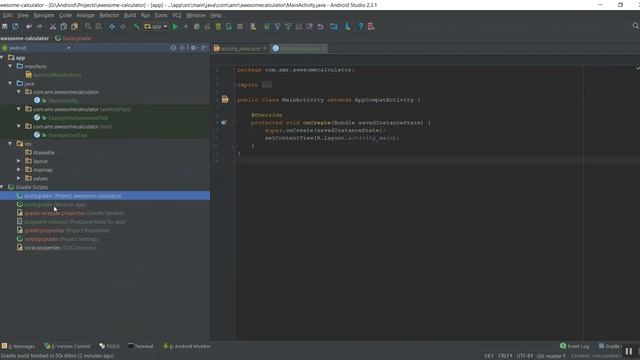640x360 pixels.
Task: Collapse the Gradle Scripts node
Action: point(2,187)
